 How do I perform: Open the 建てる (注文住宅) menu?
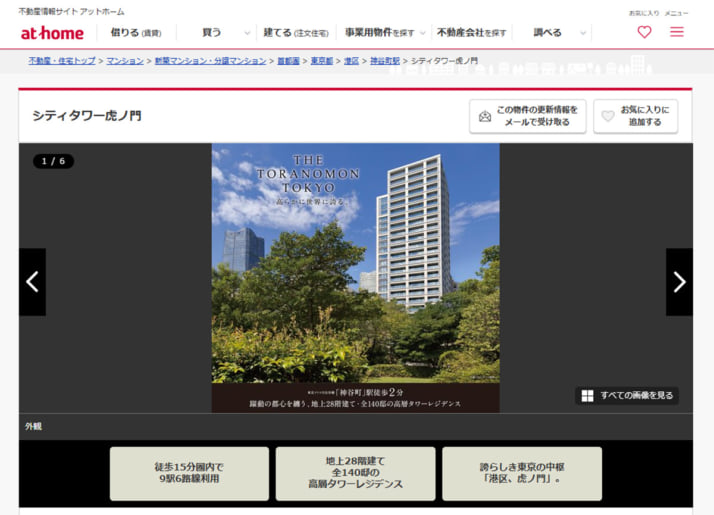tap(295, 33)
